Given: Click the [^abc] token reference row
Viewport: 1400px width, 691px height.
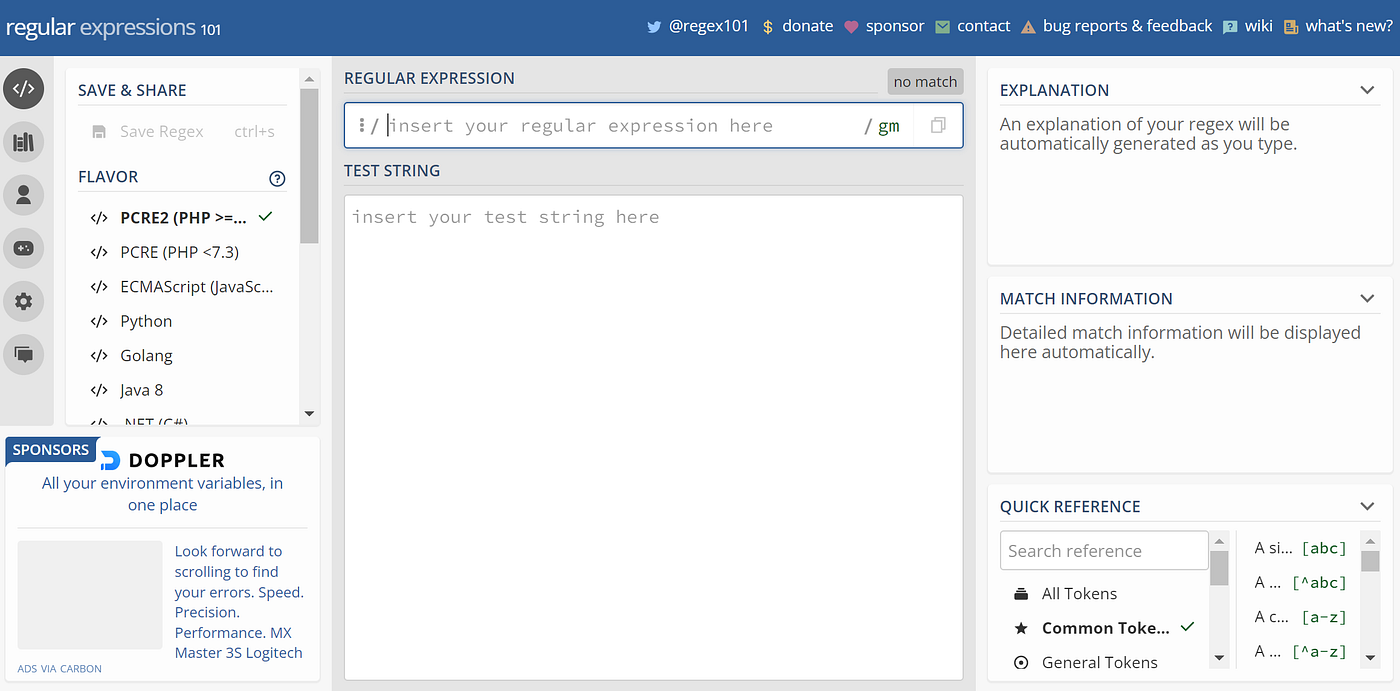Looking at the screenshot, I should click(1301, 582).
